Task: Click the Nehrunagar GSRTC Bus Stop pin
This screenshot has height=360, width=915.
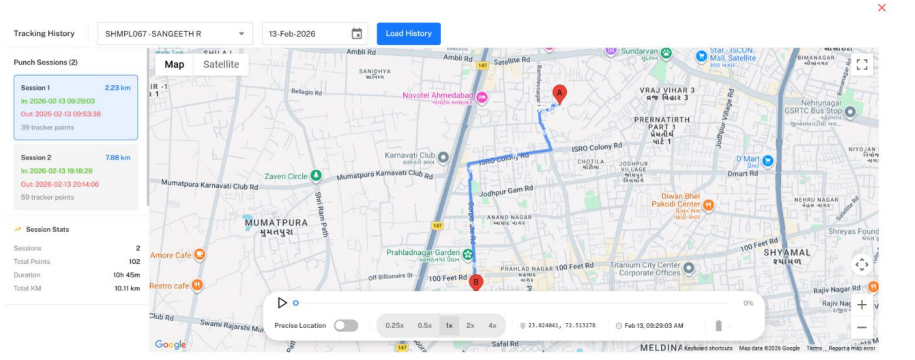Action: pos(850,111)
